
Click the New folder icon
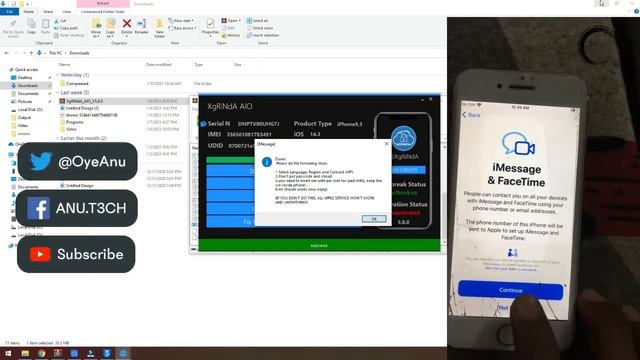pyautogui.click(x=160, y=24)
